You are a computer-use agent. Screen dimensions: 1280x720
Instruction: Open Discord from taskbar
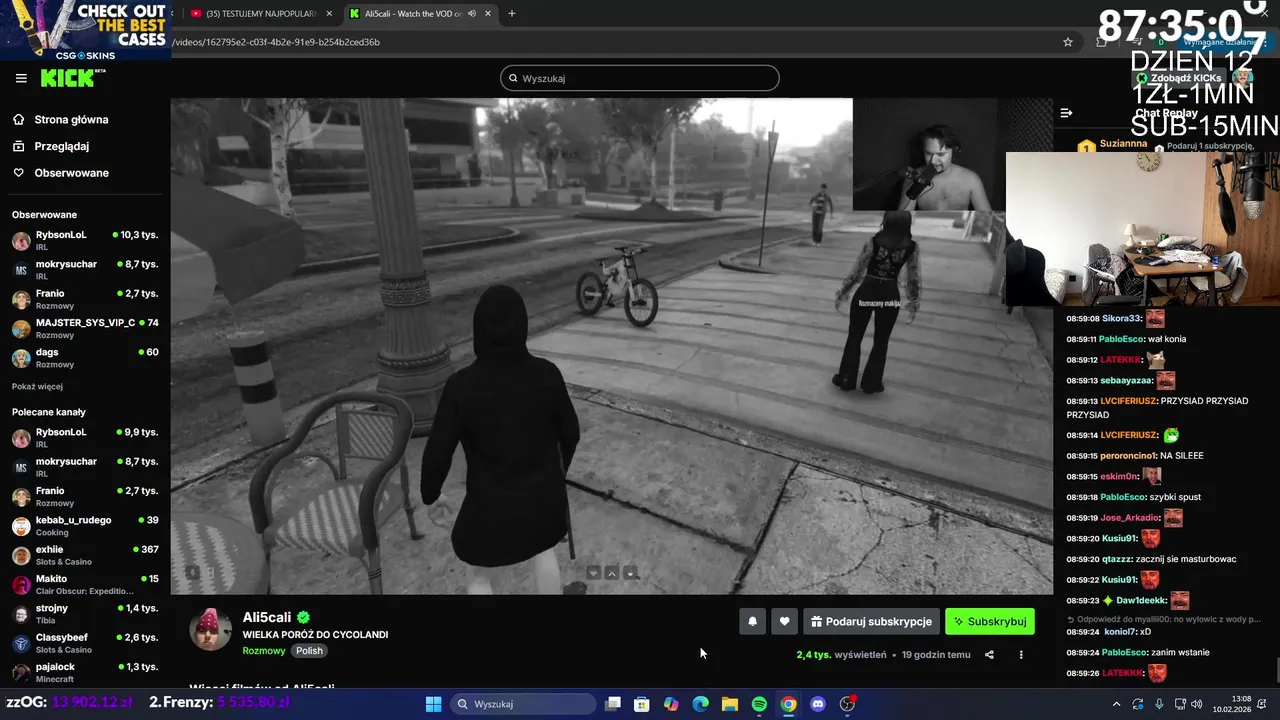point(818,704)
